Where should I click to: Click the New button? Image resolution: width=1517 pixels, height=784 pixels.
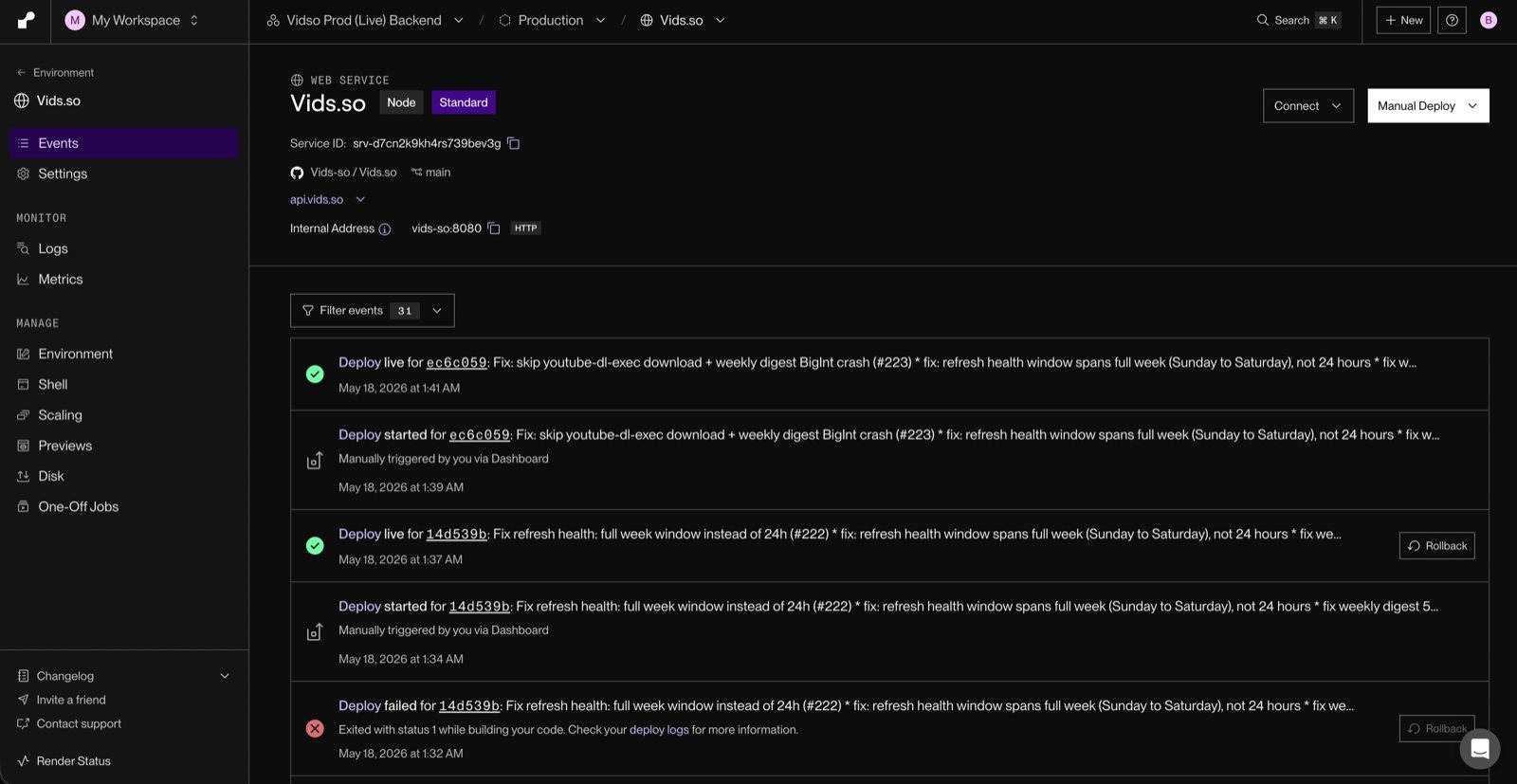1403,20
